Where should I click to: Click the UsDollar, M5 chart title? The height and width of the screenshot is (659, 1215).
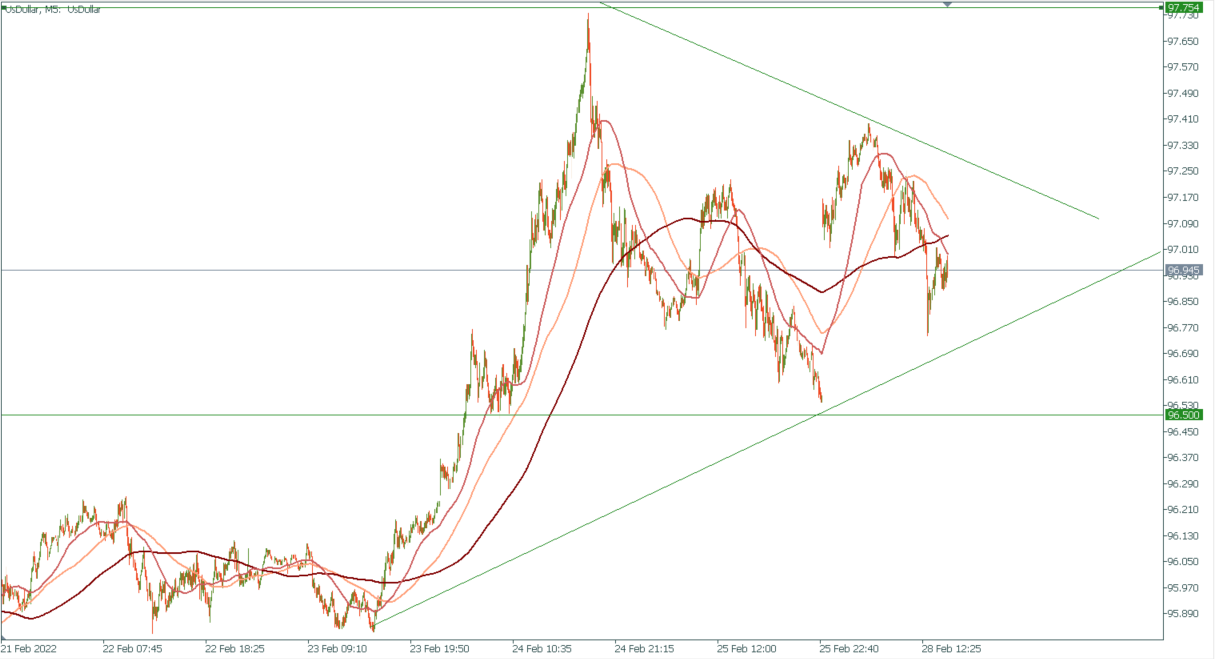point(52,9)
